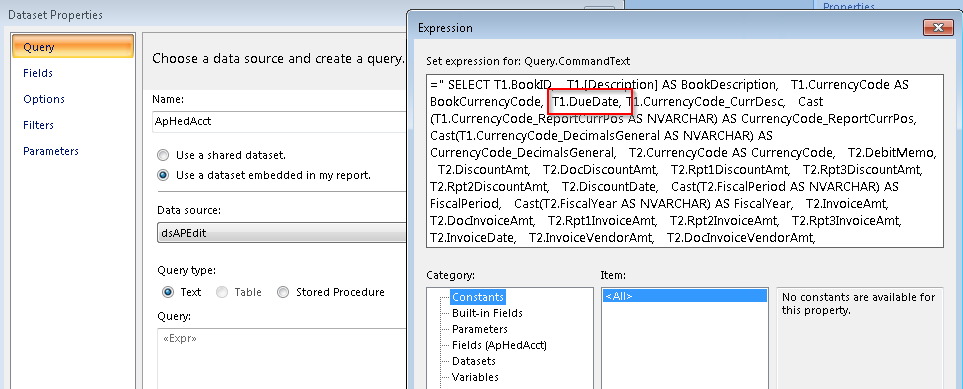Screen dimensions: 963x389
Task: Select the Built-in Fields category
Action: click(487, 313)
